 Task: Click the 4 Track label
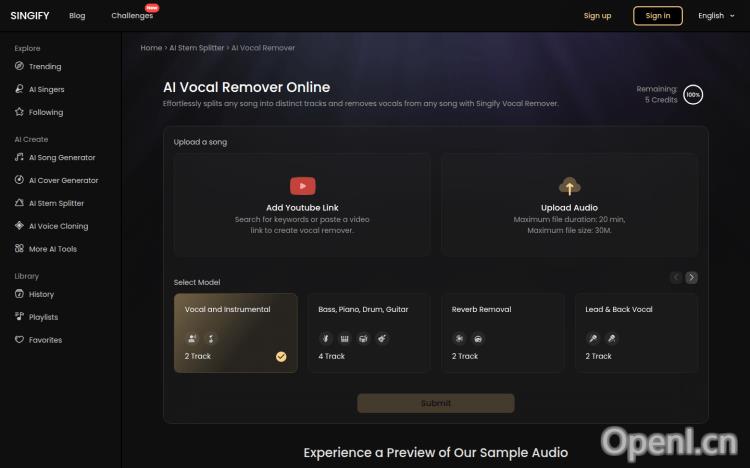(331, 356)
